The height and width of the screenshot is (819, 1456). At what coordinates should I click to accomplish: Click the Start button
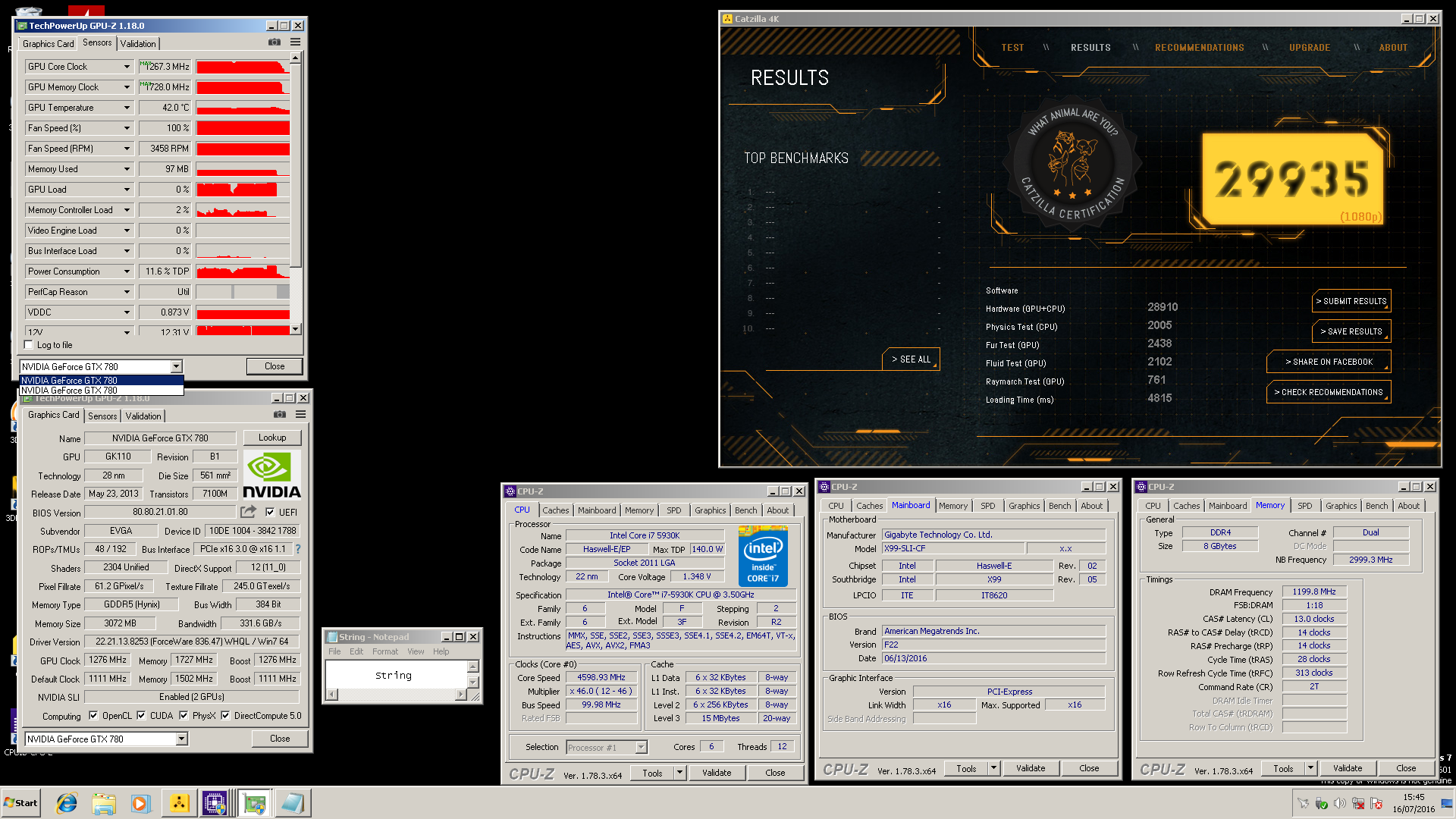point(21,803)
